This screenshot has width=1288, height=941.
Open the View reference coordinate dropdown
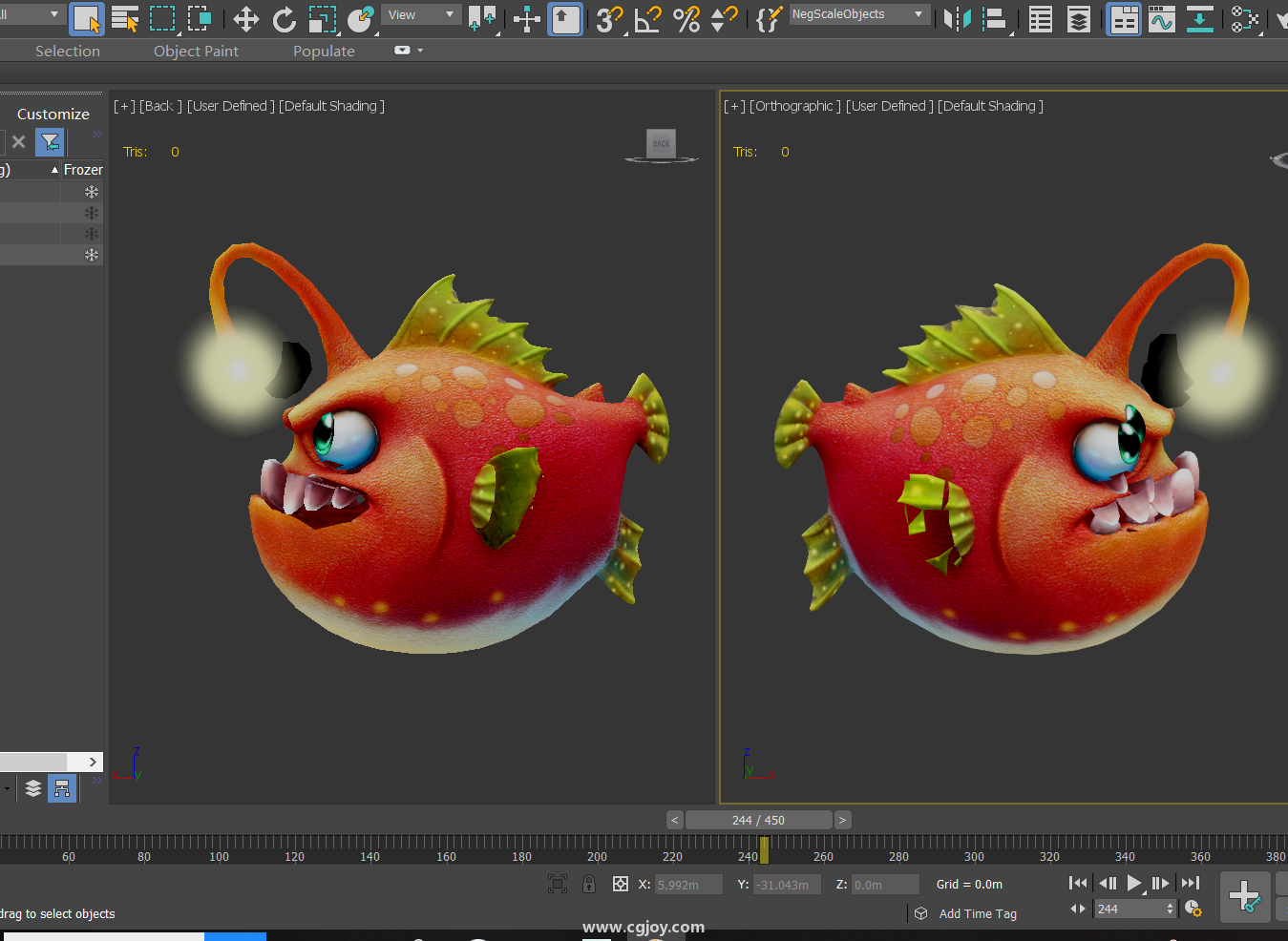[x=421, y=15]
